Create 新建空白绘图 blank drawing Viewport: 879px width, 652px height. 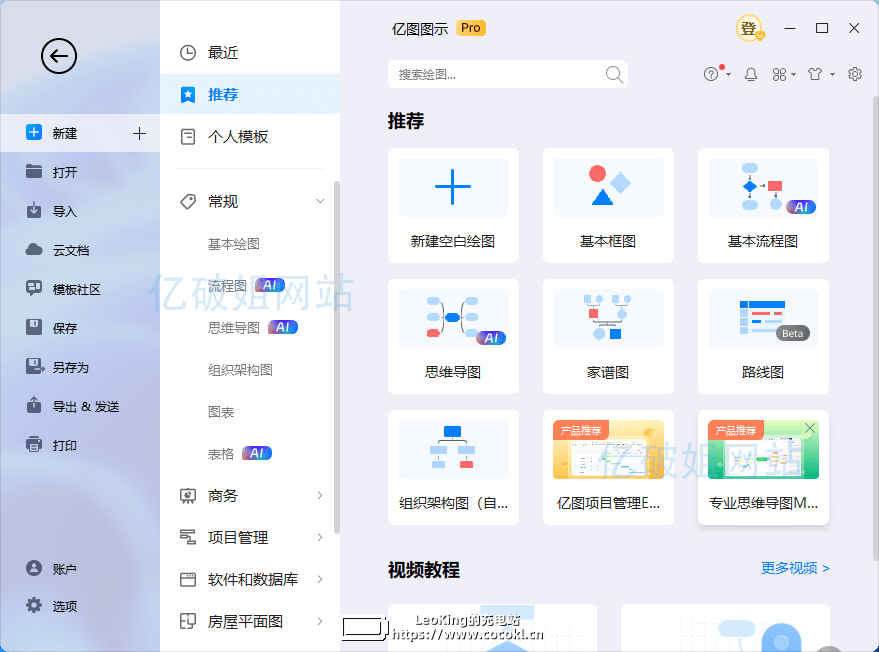[453, 206]
